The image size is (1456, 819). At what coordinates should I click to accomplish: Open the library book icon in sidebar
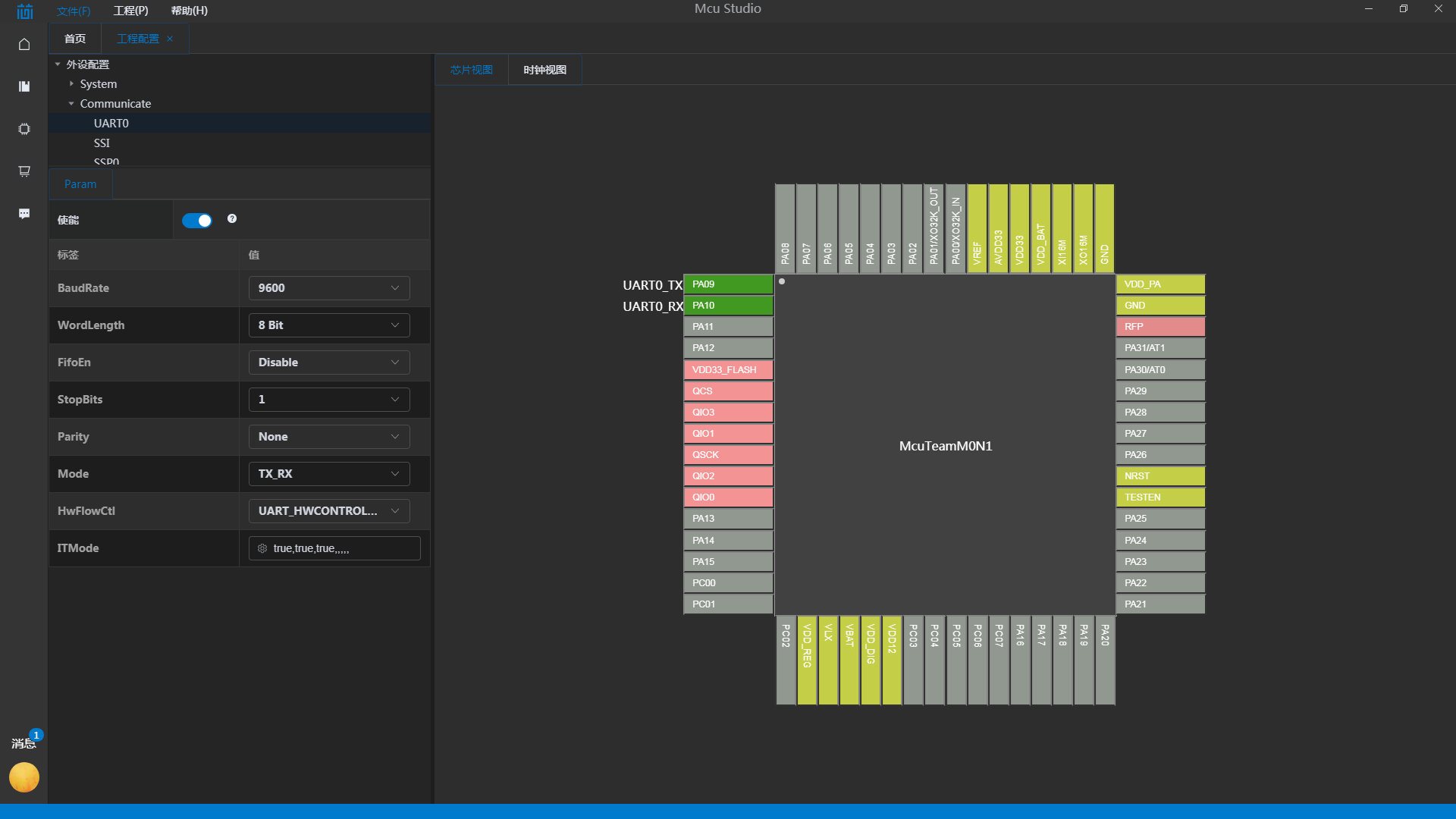(24, 86)
